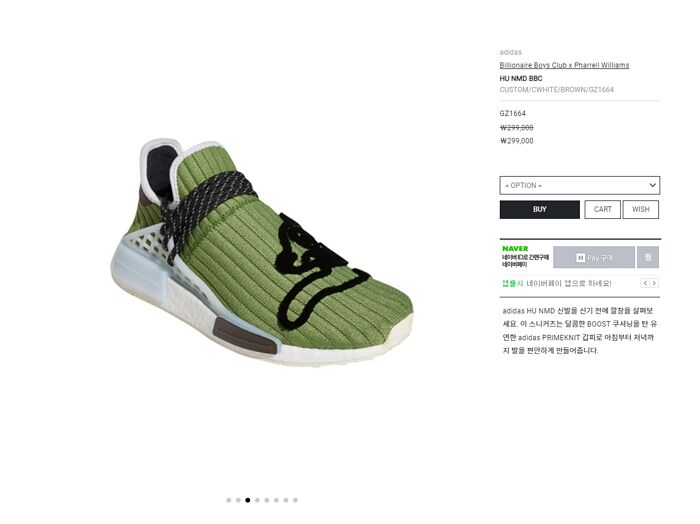The image size is (700, 524).
Task: Show previous Naver Pay promo message
Action: (645, 283)
